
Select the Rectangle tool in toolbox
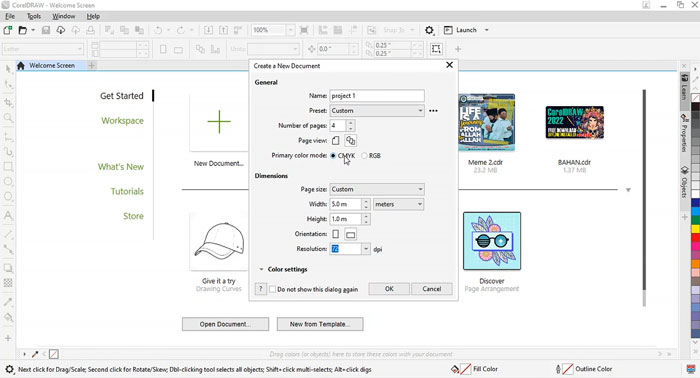[x=8, y=167]
